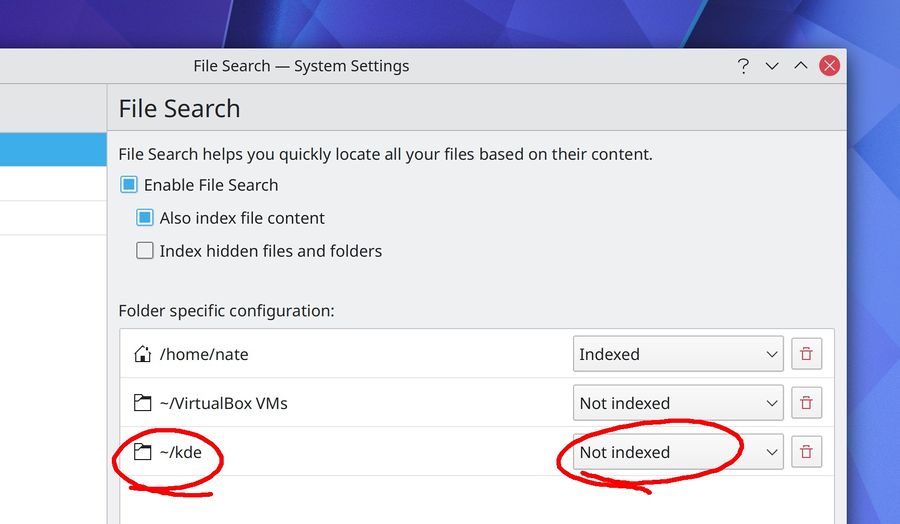This screenshot has height=524, width=900.
Task: Close the System Settings window
Action: pos(829,66)
